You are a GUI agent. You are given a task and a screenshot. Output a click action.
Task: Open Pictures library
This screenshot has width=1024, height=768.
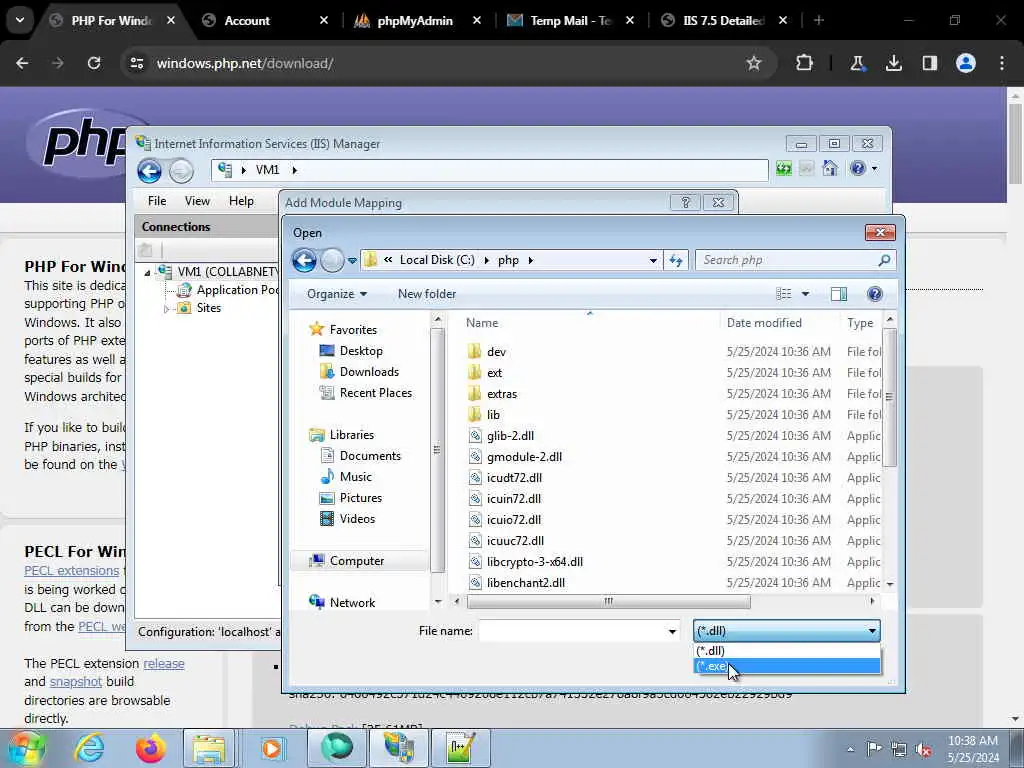click(360, 498)
